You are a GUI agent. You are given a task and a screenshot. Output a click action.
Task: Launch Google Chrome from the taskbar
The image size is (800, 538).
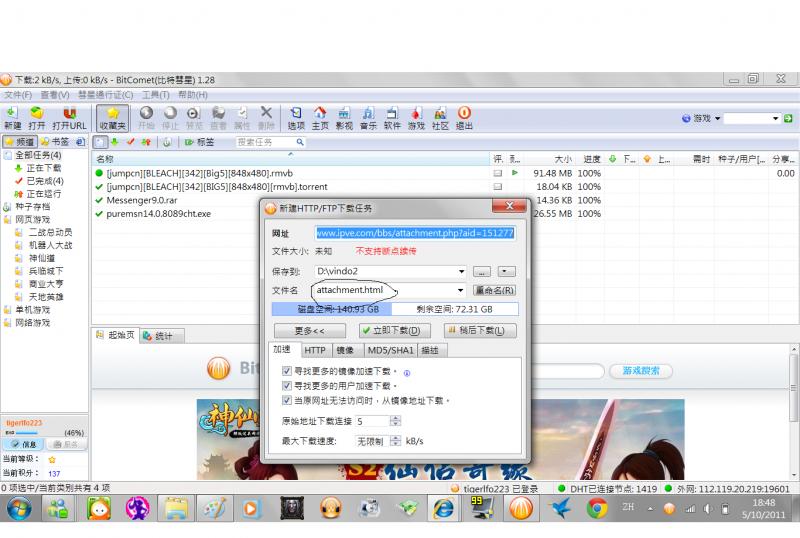point(597,508)
